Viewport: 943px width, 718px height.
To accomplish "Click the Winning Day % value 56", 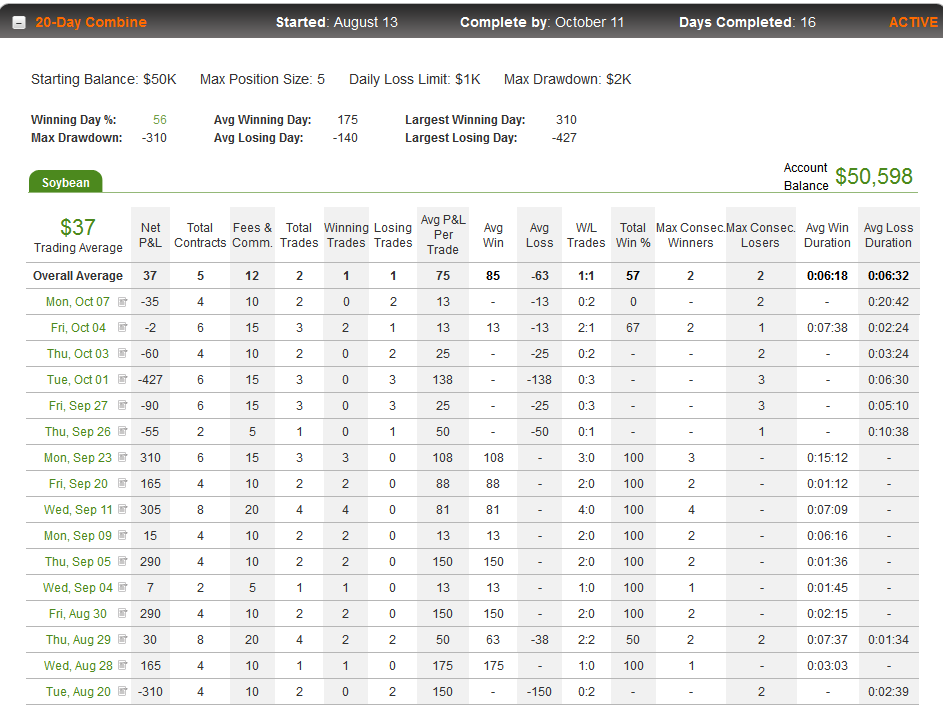I will pyautogui.click(x=160, y=120).
